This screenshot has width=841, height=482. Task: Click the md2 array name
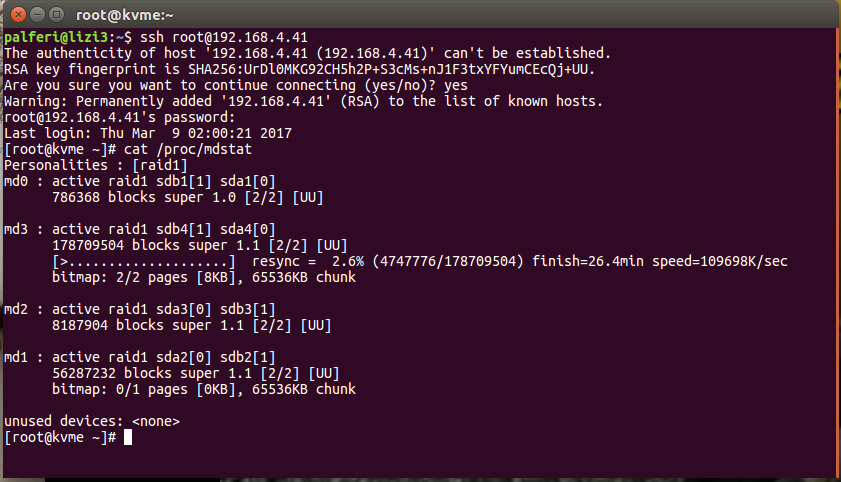(x=16, y=309)
